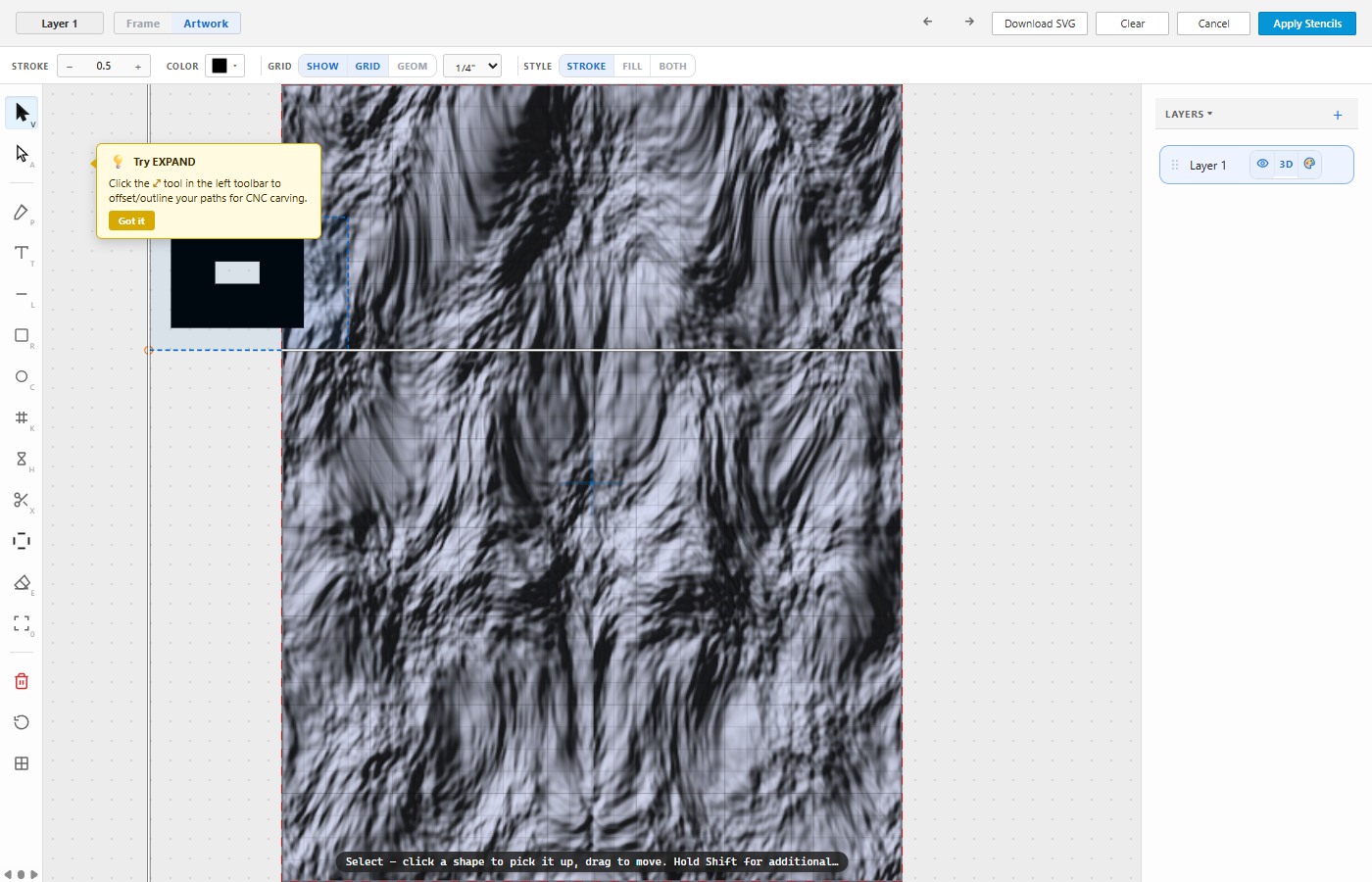This screenshot has height=882, width=1372.
Task: Open Layer 1 color palette icon
Action: 1309,164
